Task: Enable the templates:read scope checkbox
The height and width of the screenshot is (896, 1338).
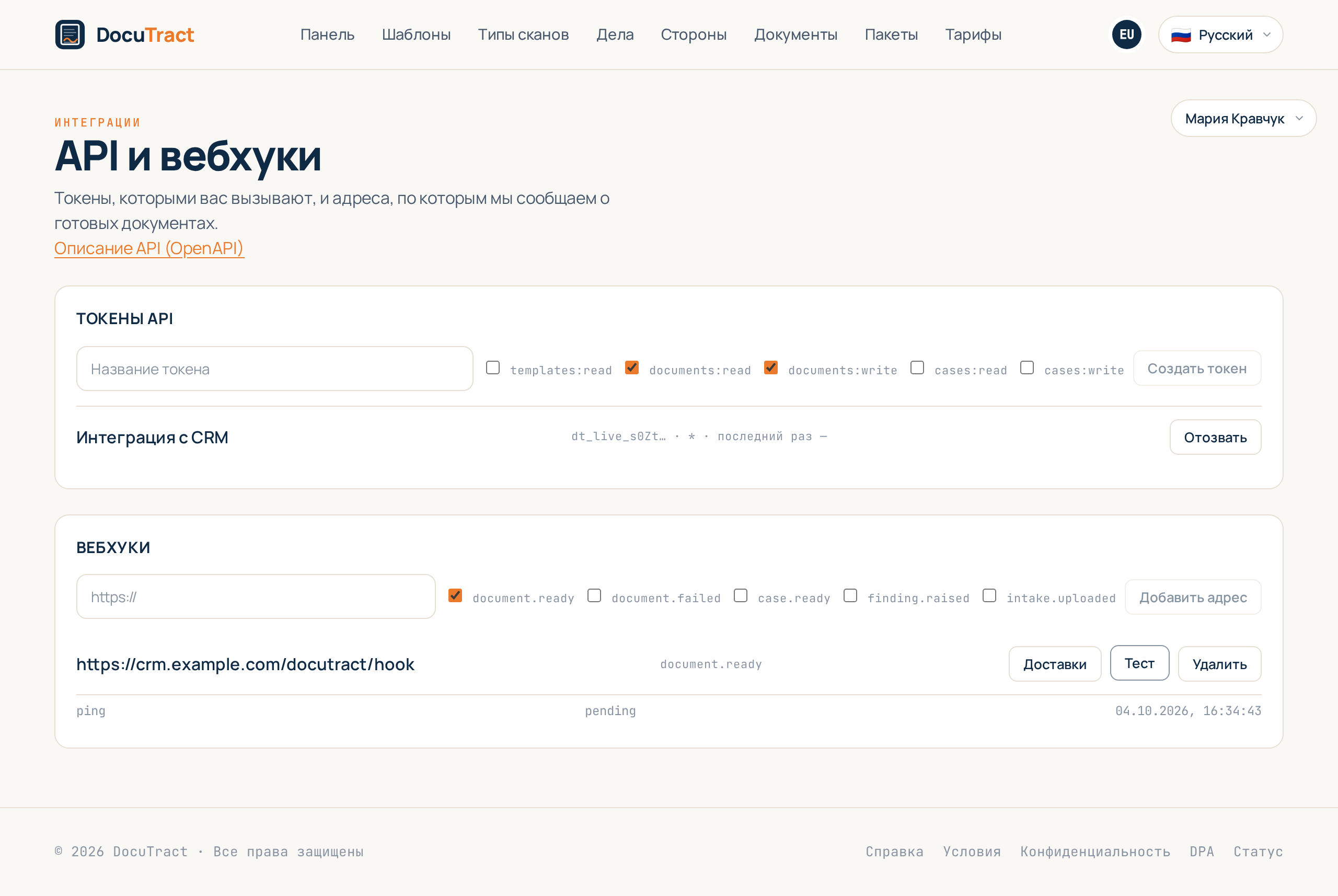Action: tap(492, 367)
